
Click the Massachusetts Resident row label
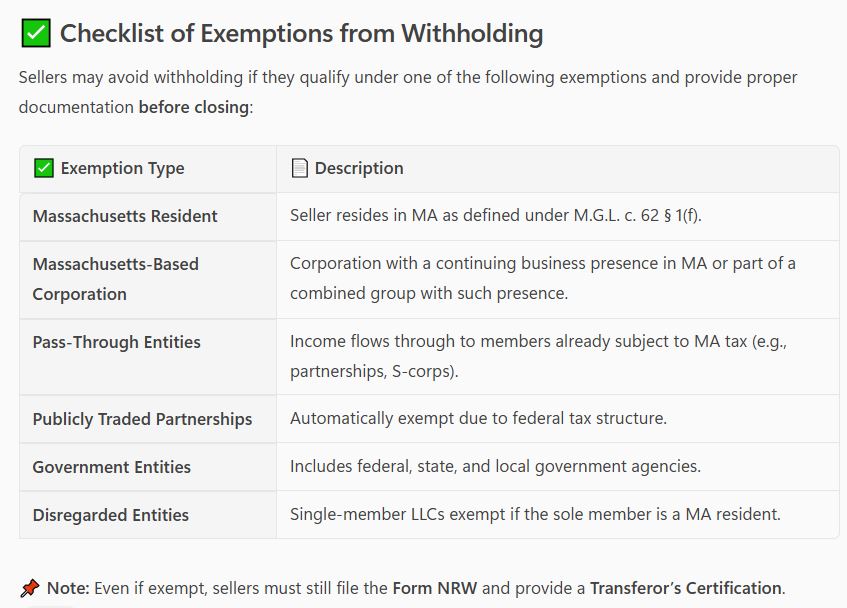click(125, 216)
